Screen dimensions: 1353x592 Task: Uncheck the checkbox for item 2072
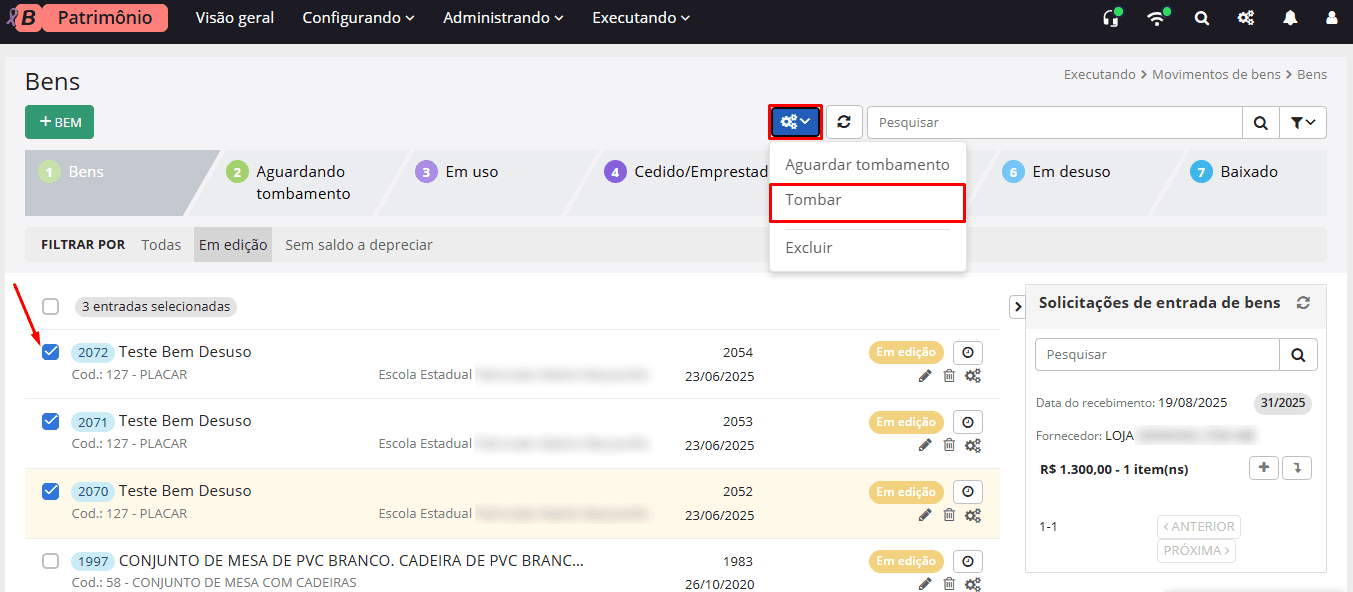[x=50, y=352]
